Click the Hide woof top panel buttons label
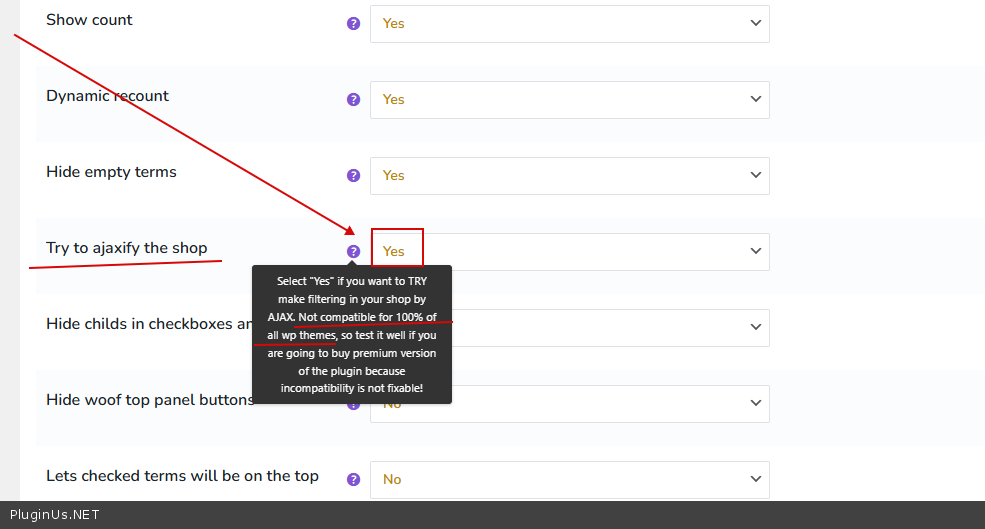 [x=149, y=400]
